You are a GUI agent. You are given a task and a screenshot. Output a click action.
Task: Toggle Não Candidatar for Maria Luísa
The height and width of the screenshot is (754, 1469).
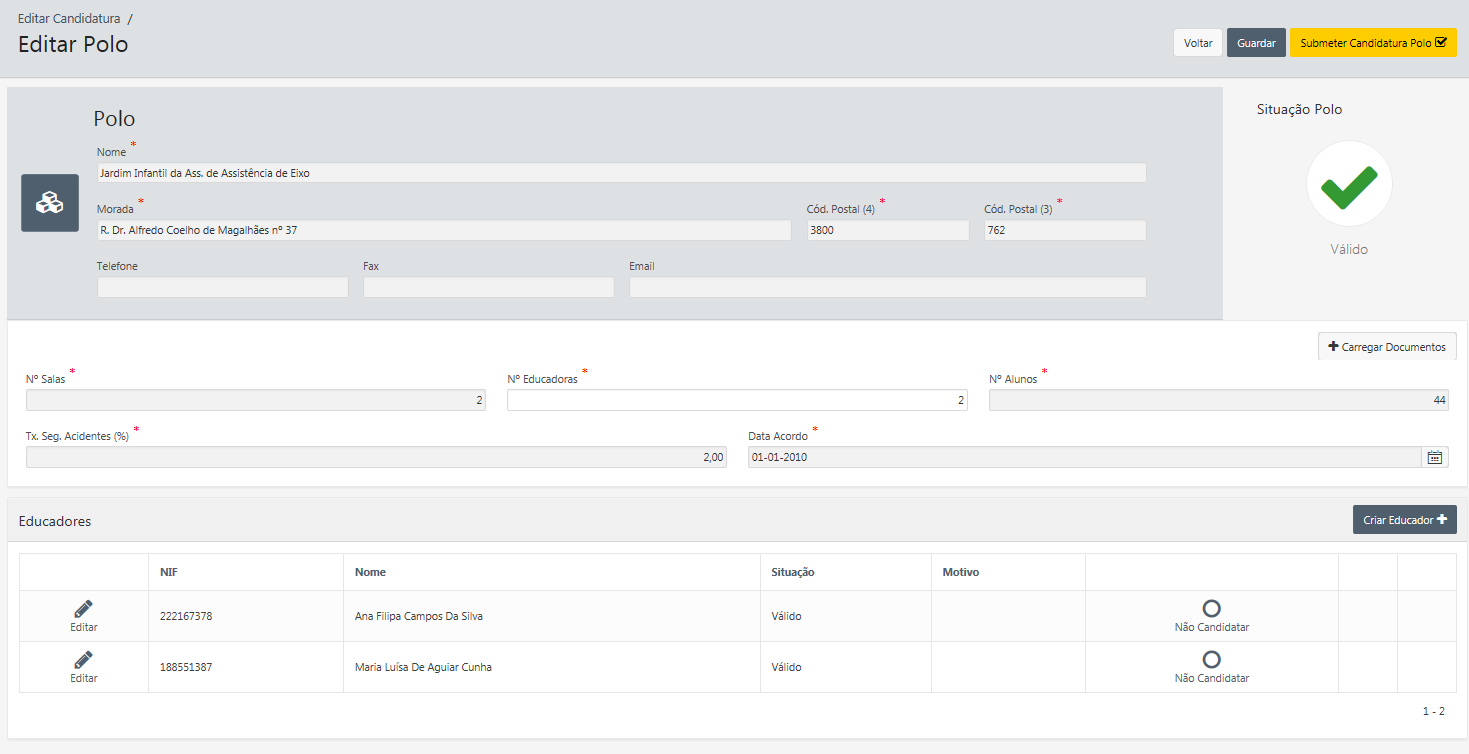[x=1211, y=667]
